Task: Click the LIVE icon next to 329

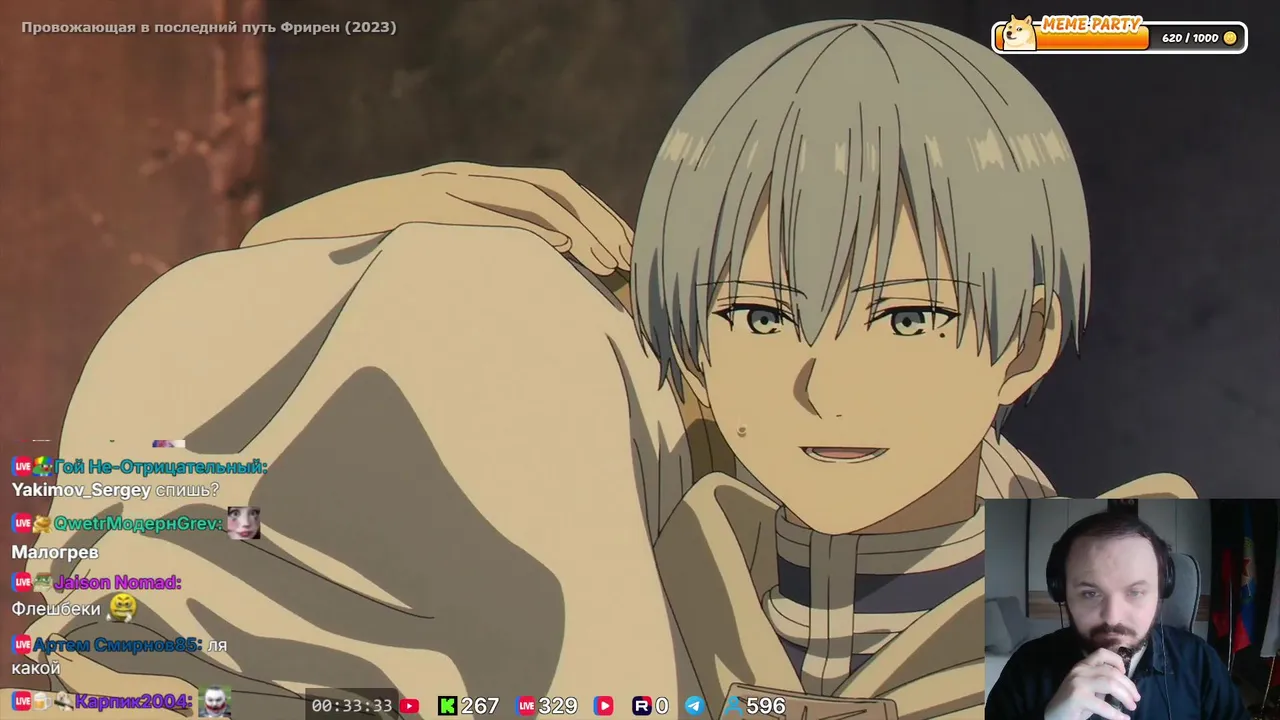Action: coord(526,706)
